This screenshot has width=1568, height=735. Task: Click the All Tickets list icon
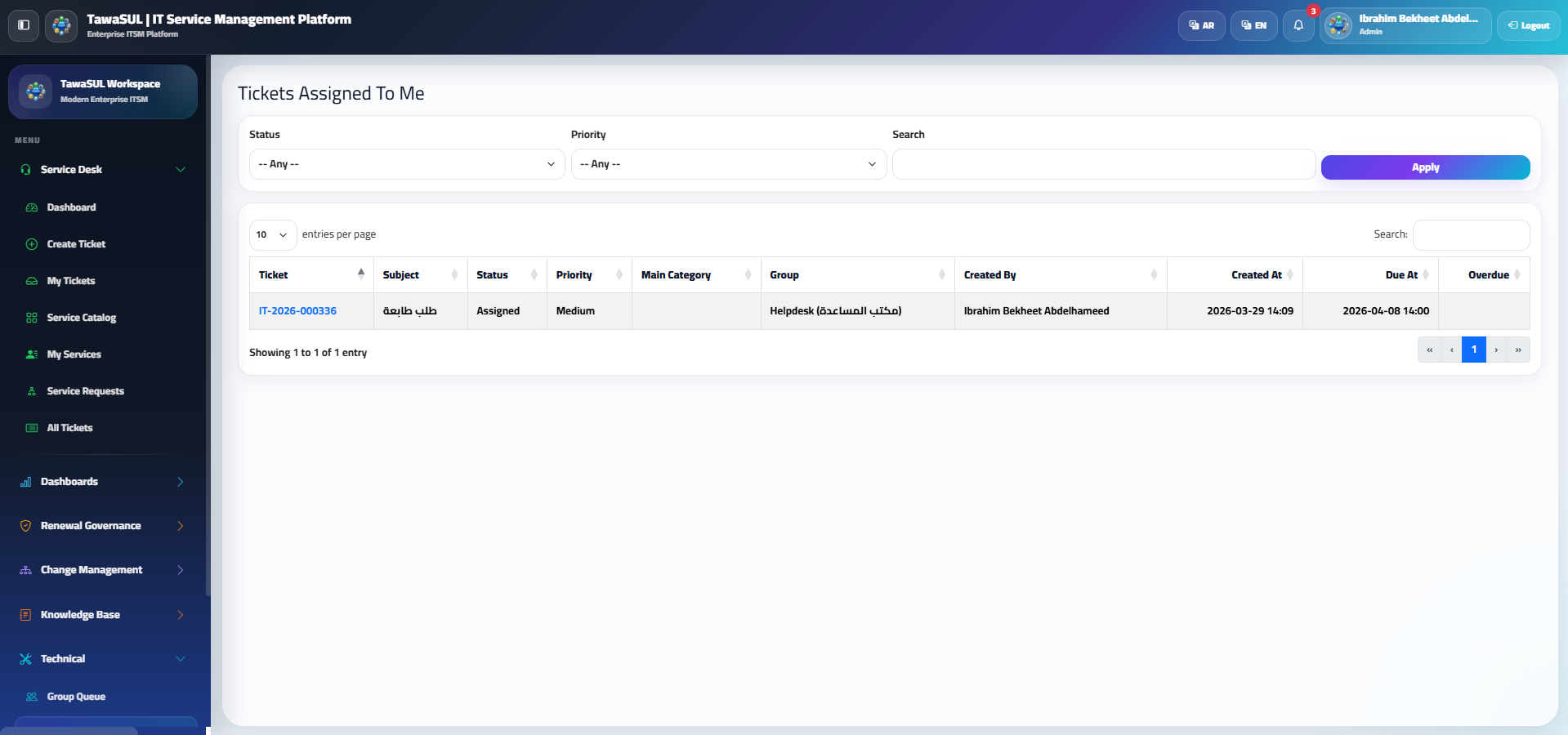point(32,428)
